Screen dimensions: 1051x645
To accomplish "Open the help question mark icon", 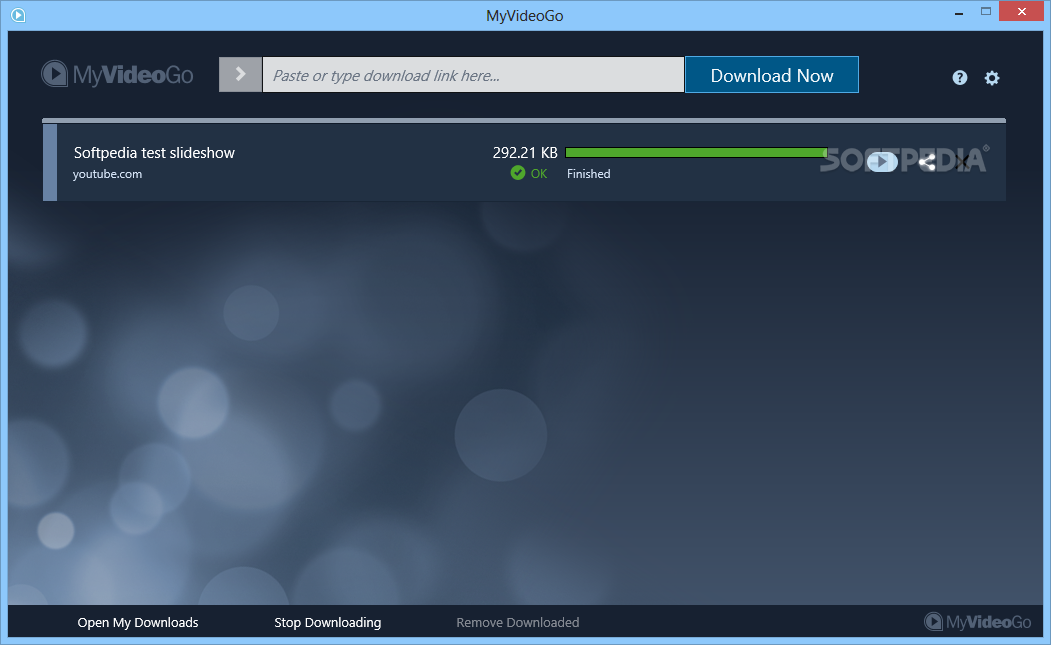I will 960,78.
